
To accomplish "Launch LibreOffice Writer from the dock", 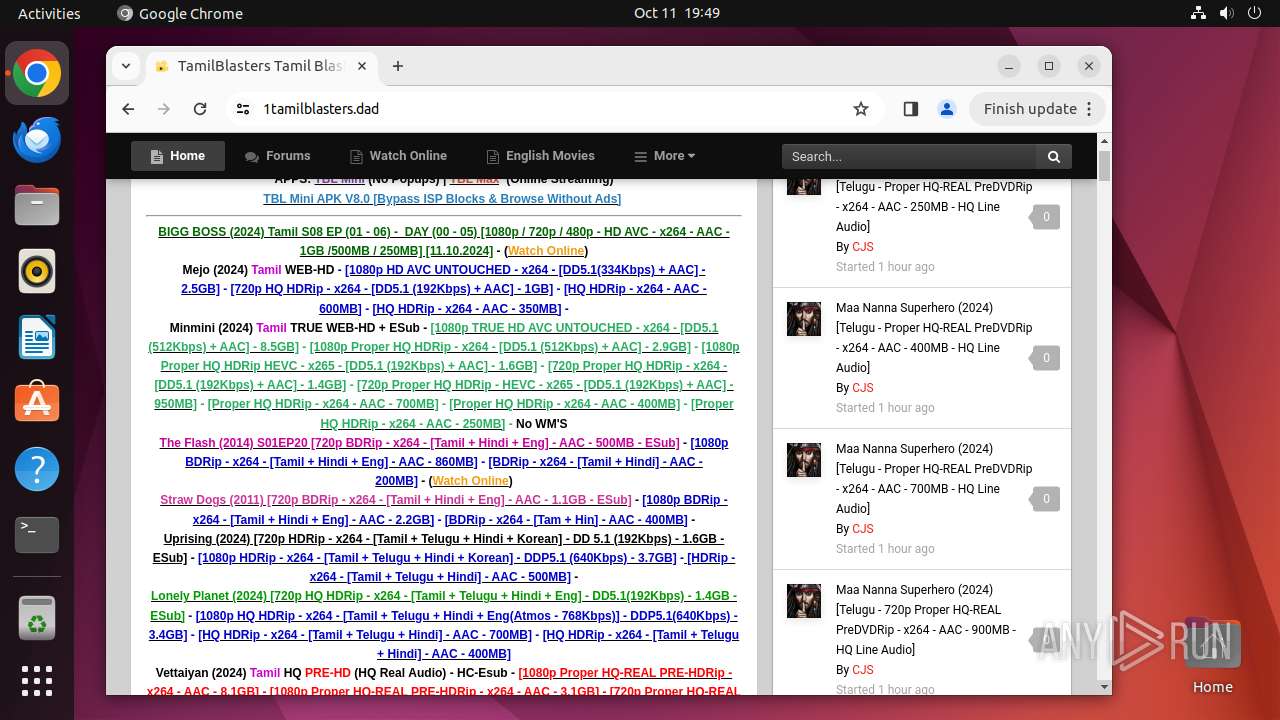I will point(37,337).
